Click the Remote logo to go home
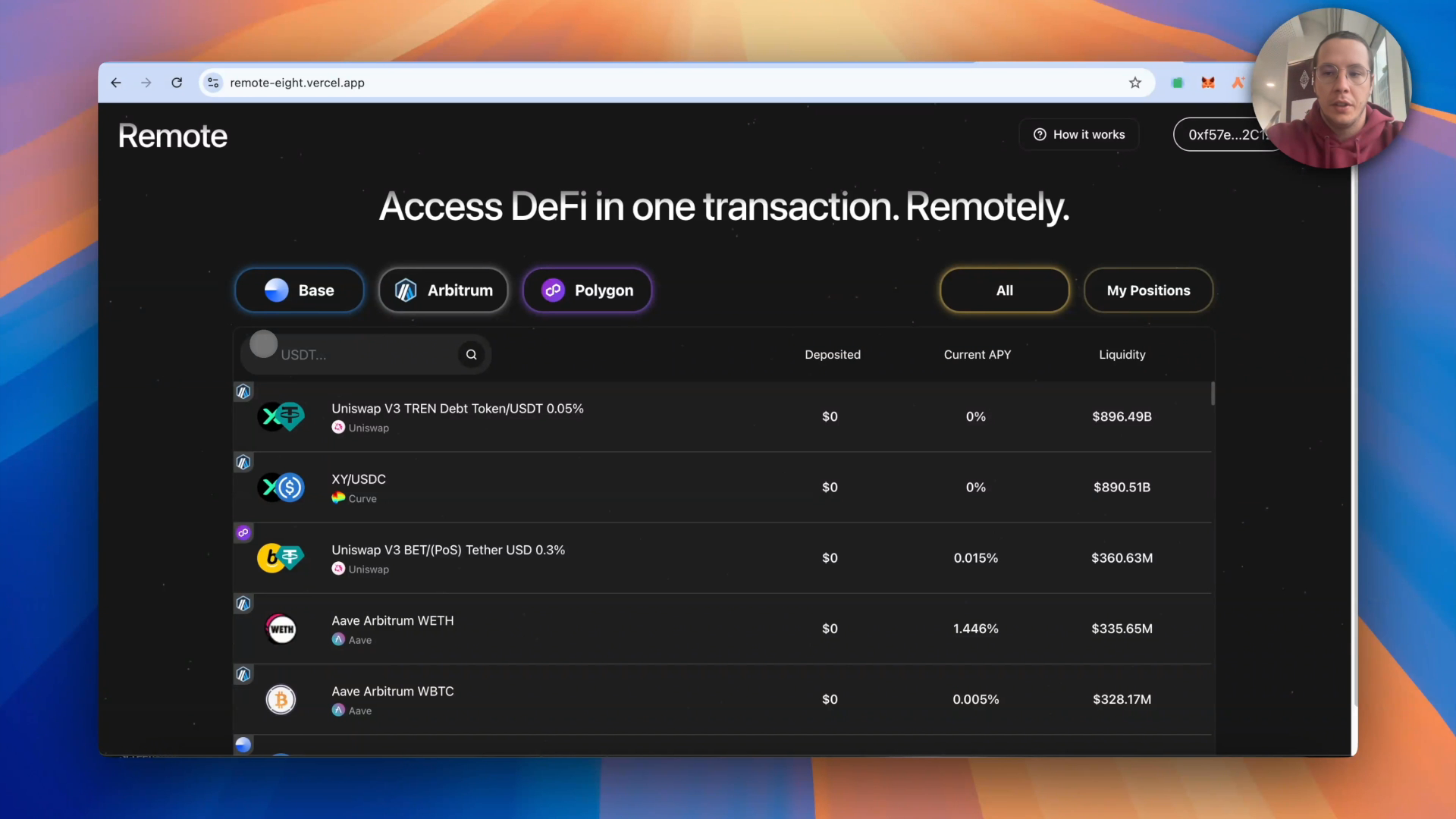The image size is (1456, 819). click(173, 136)
